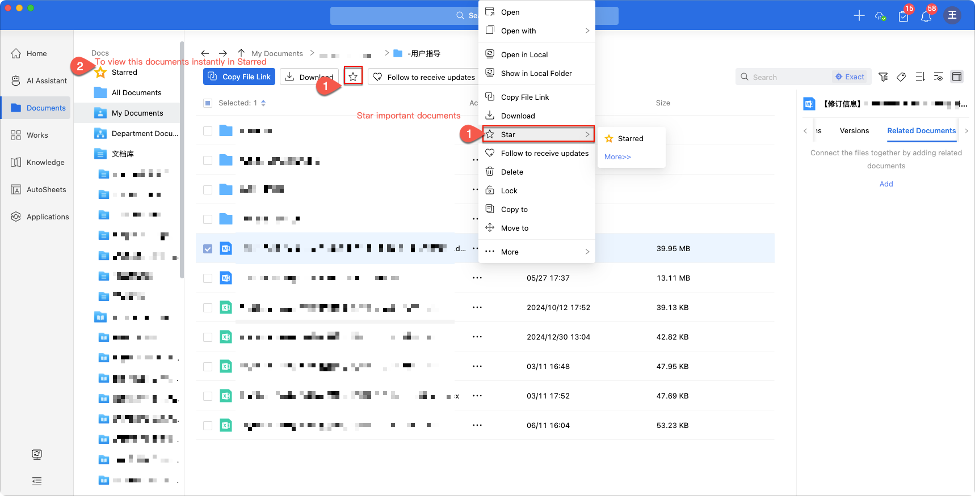
Task: Toggle the select-all checkbox beside Selected: 1
Action: click(x=208, y=103)
